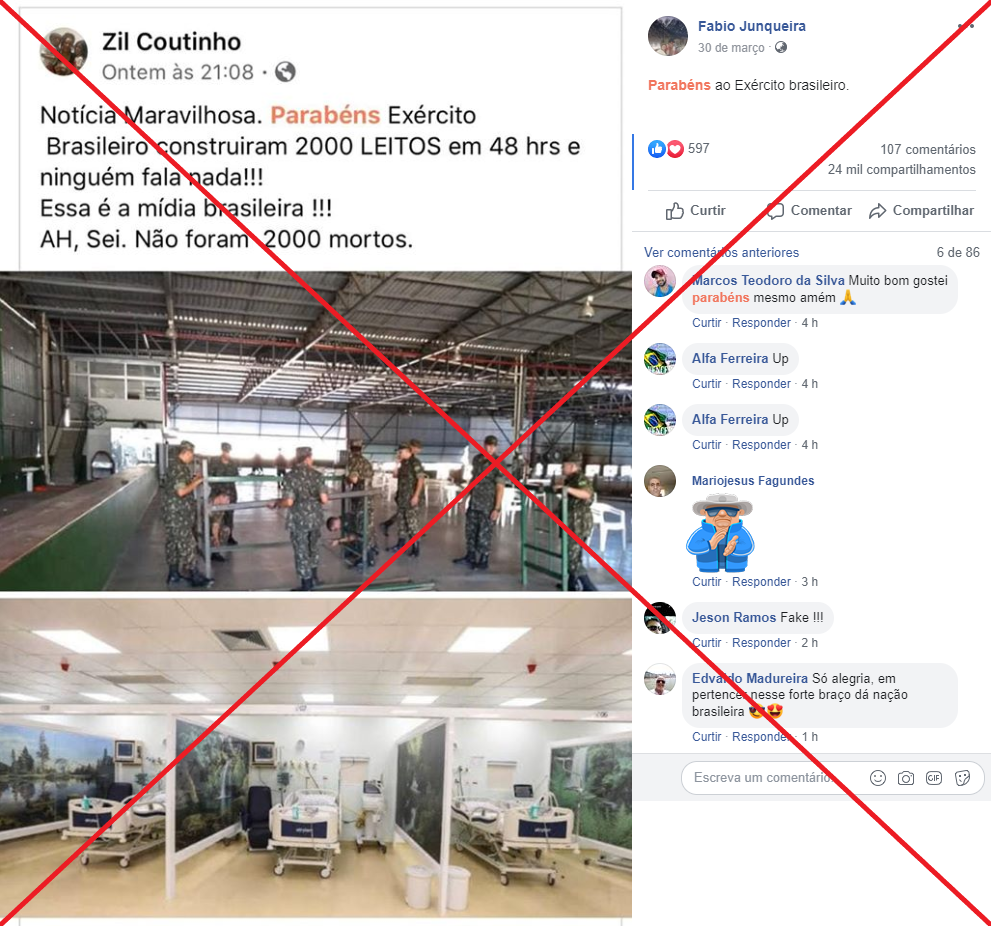Open the sticker icon in comment box
This screenshot has width=991, height=926.
[x=963, y=778]
